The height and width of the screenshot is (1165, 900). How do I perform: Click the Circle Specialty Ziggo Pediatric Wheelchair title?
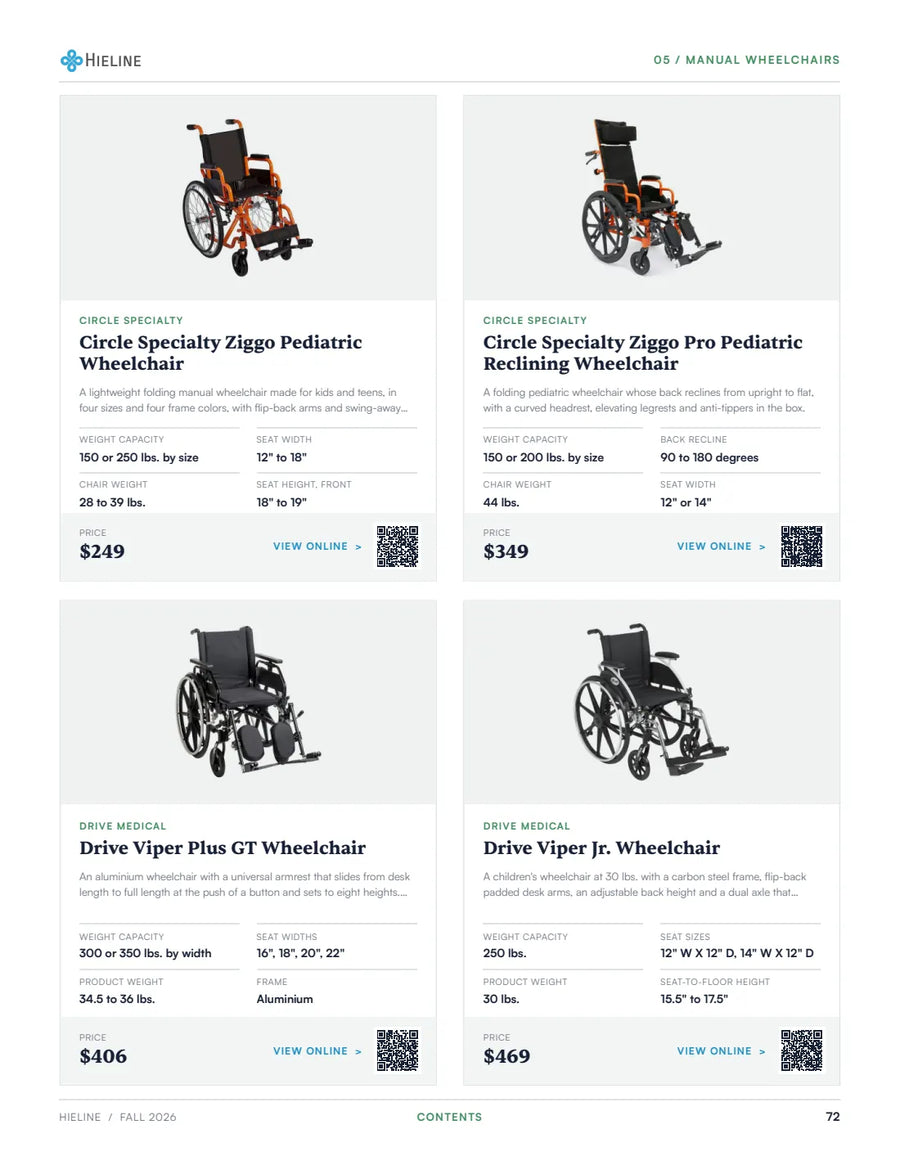click(221, 353)
